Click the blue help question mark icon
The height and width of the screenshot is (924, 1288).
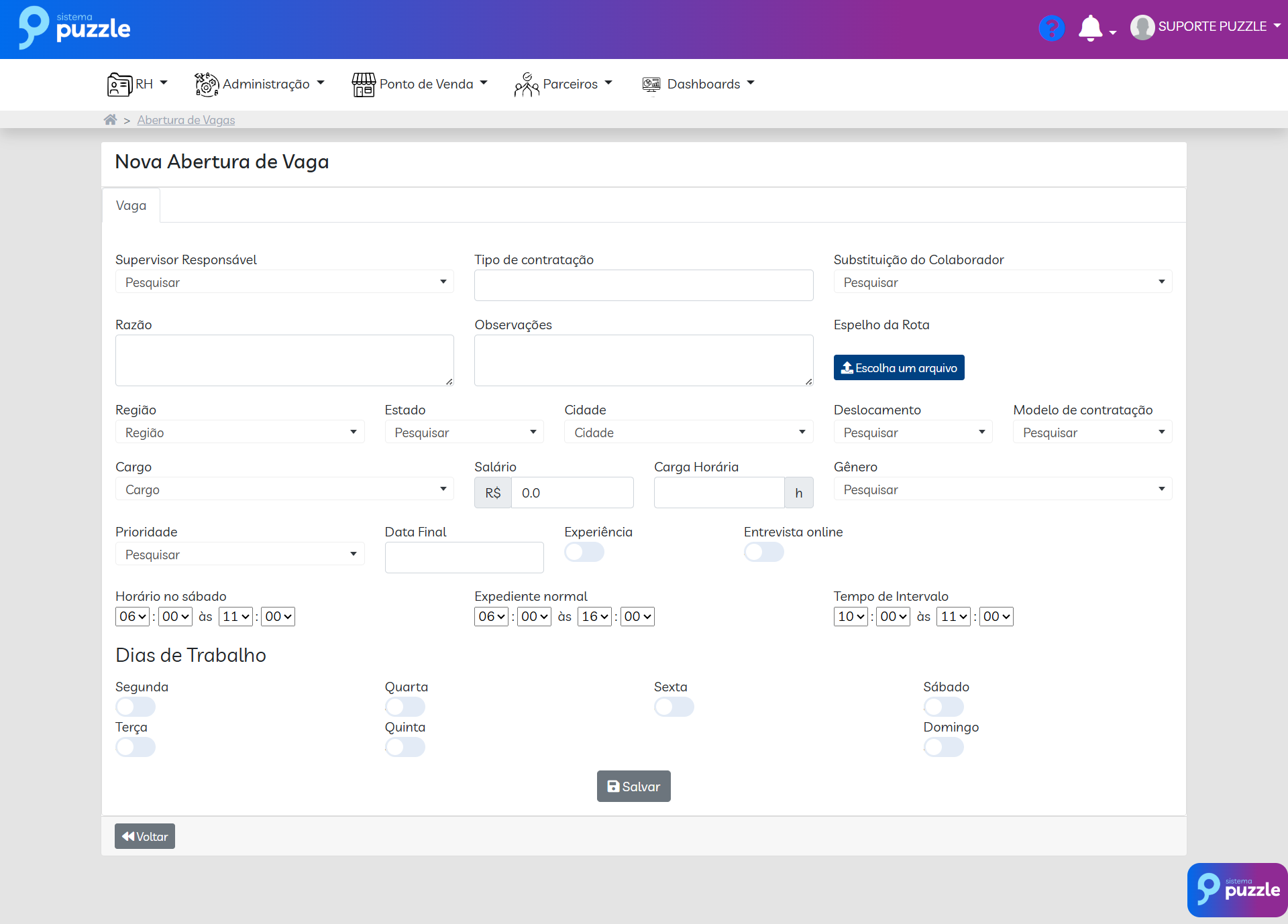(1051, 28)
